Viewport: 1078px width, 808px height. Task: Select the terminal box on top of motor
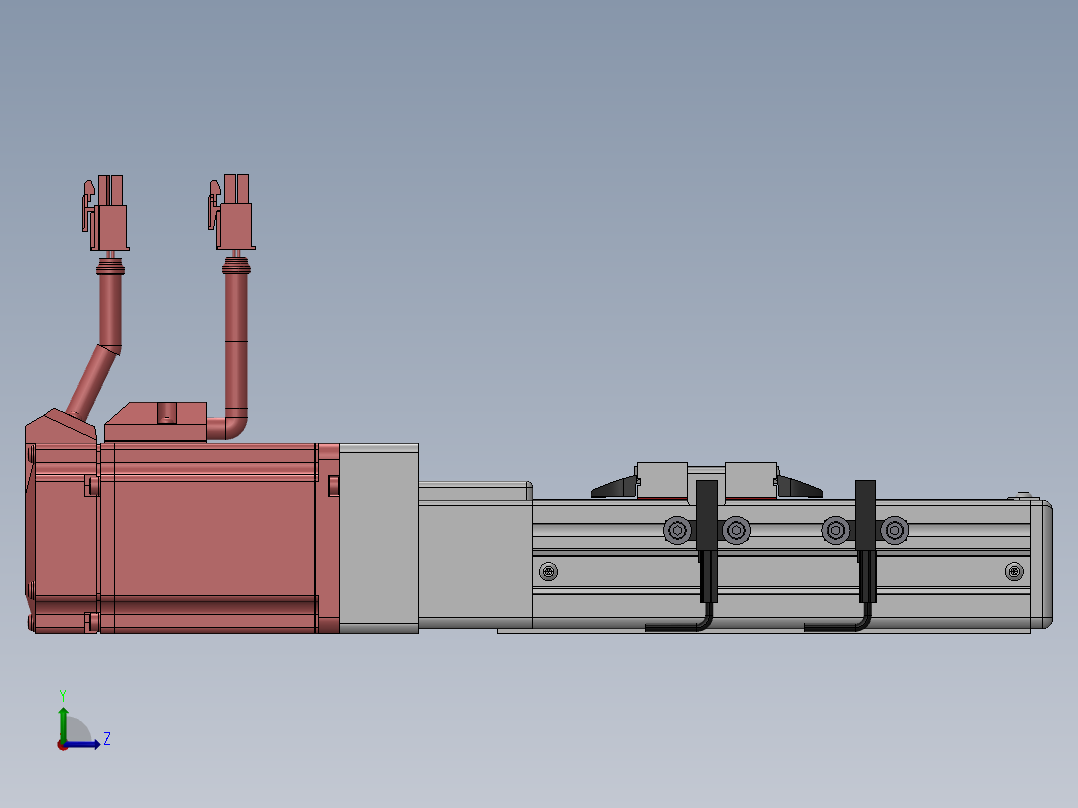point(155,422)
